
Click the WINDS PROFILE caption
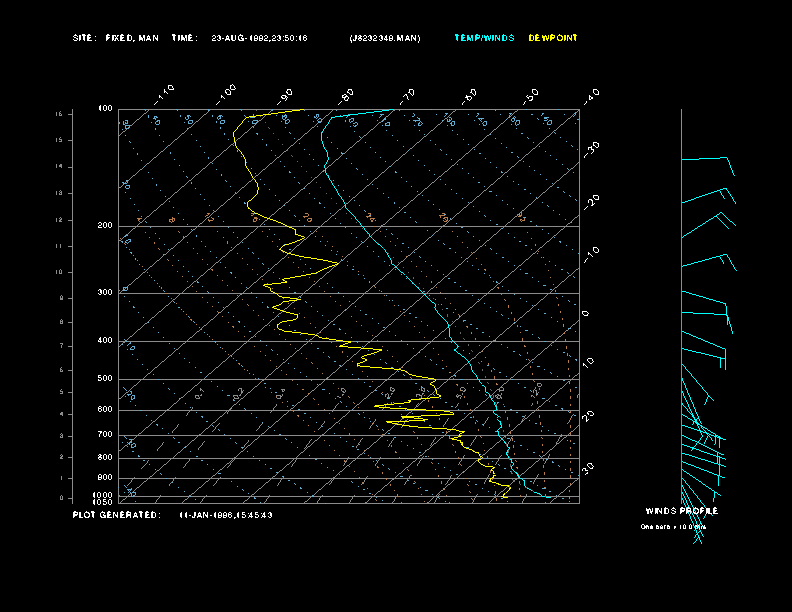pyautogui.click(x=681, y=511)
